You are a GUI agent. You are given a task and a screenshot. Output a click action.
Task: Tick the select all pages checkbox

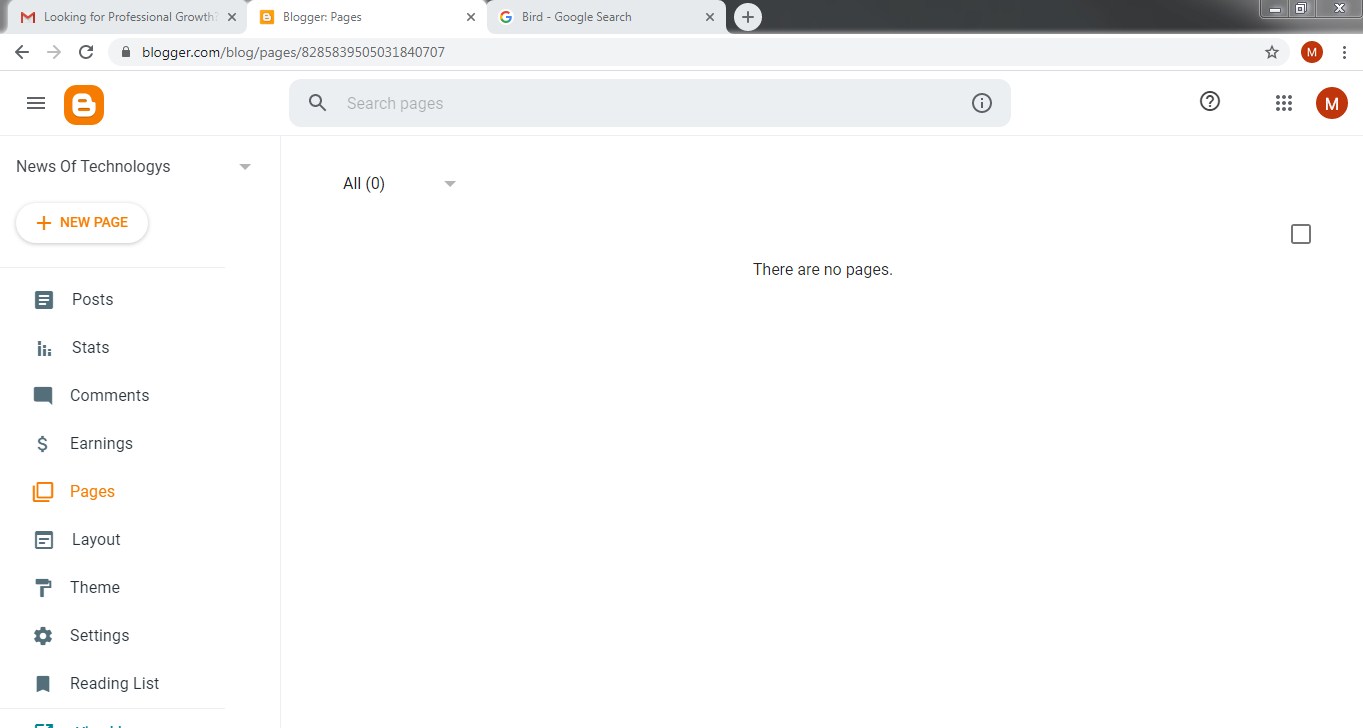(1301, 234)
